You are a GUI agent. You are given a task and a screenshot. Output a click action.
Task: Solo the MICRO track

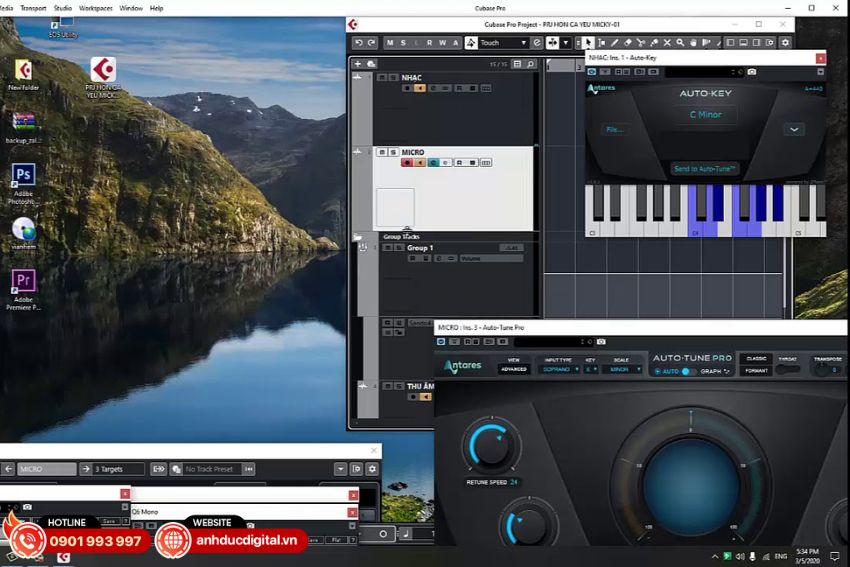click(394, 152)
